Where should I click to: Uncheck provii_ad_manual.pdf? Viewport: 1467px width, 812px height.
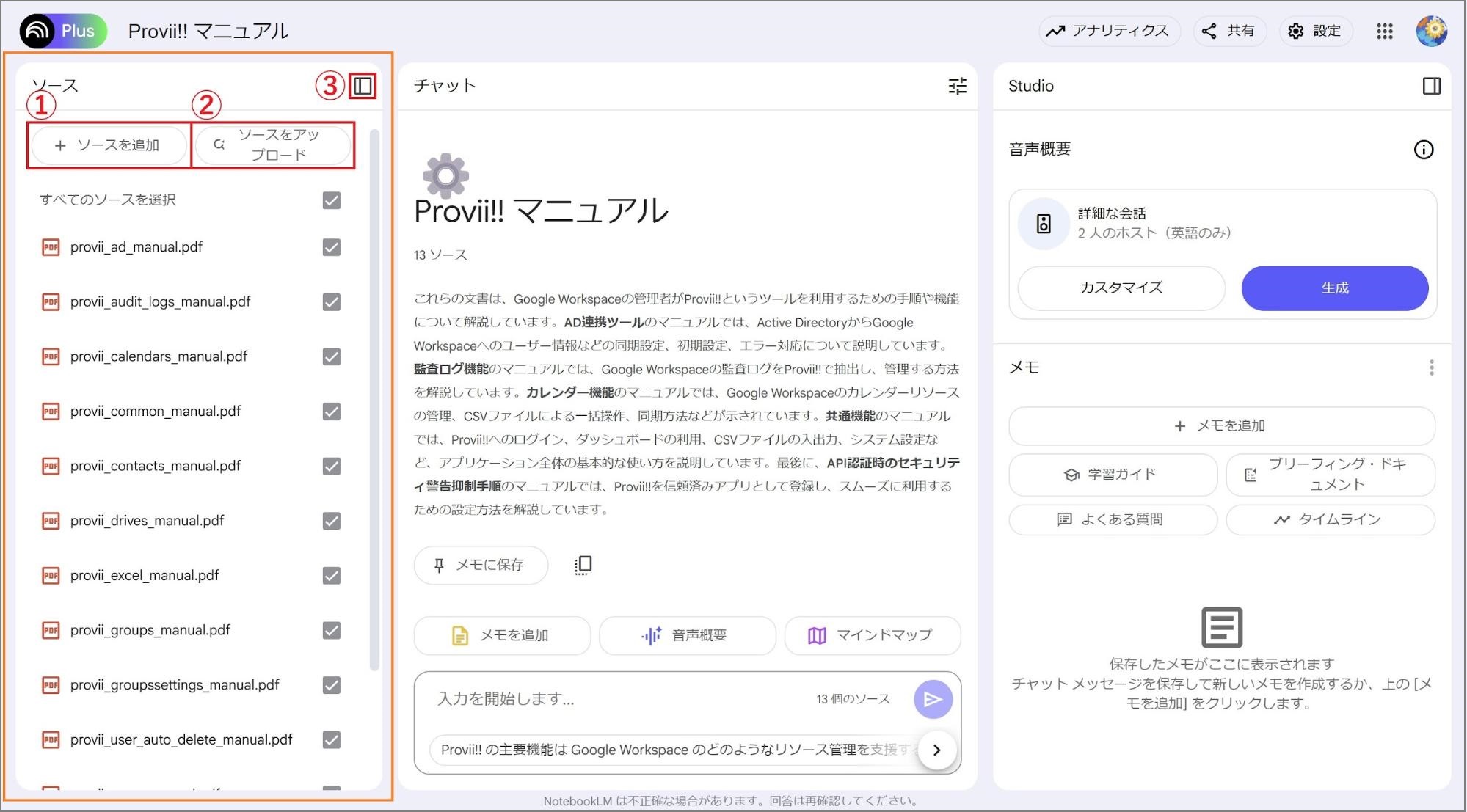[x=332, y=247]
